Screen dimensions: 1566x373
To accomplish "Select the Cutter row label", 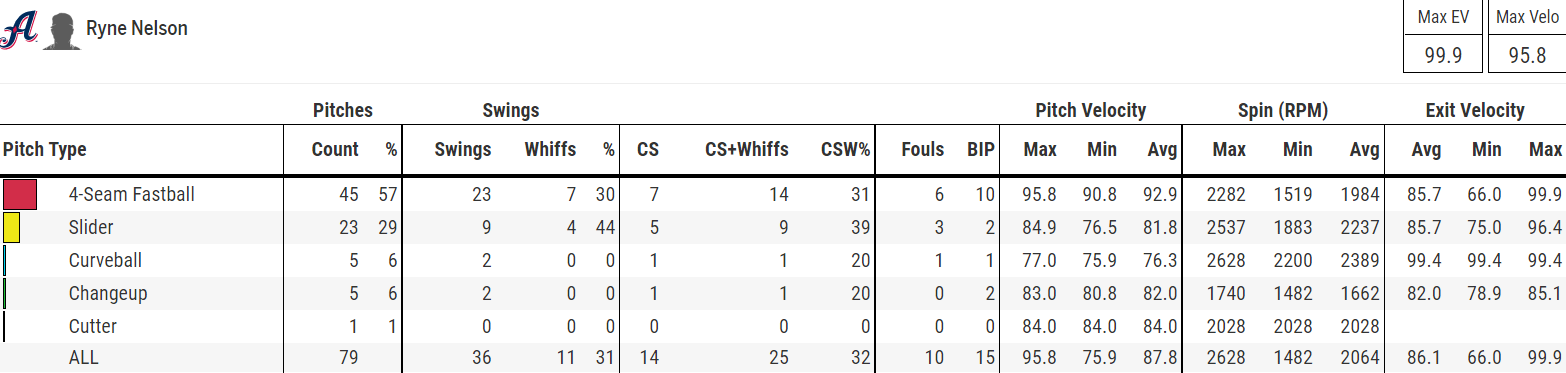I will pos(93,326).
